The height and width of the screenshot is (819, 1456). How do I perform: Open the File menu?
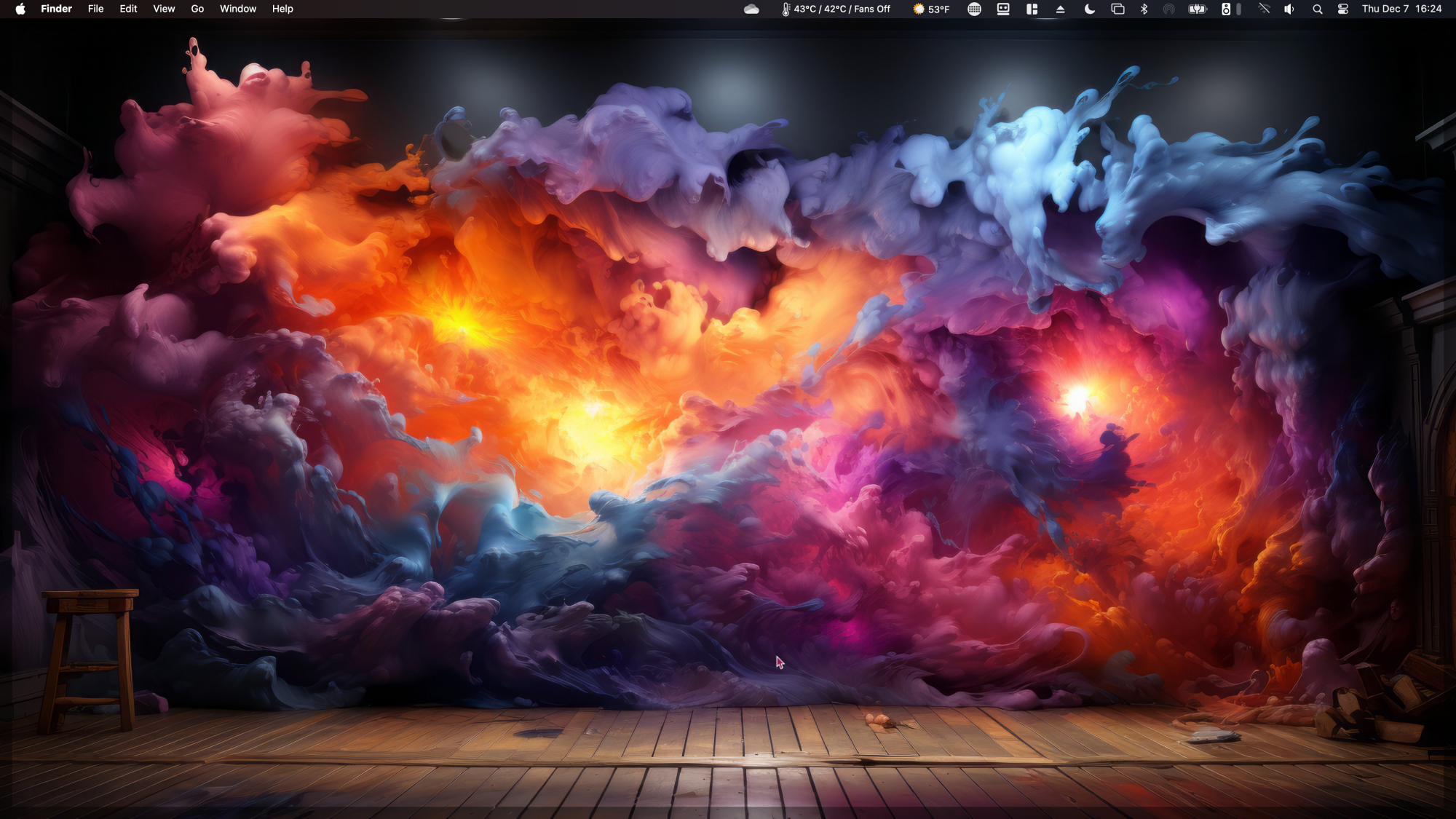[95, 9]
